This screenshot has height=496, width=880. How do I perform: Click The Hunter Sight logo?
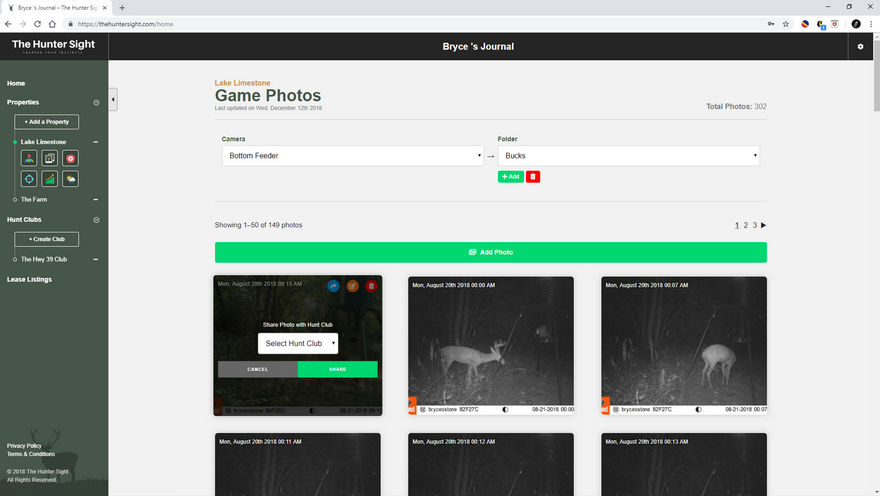53,46
